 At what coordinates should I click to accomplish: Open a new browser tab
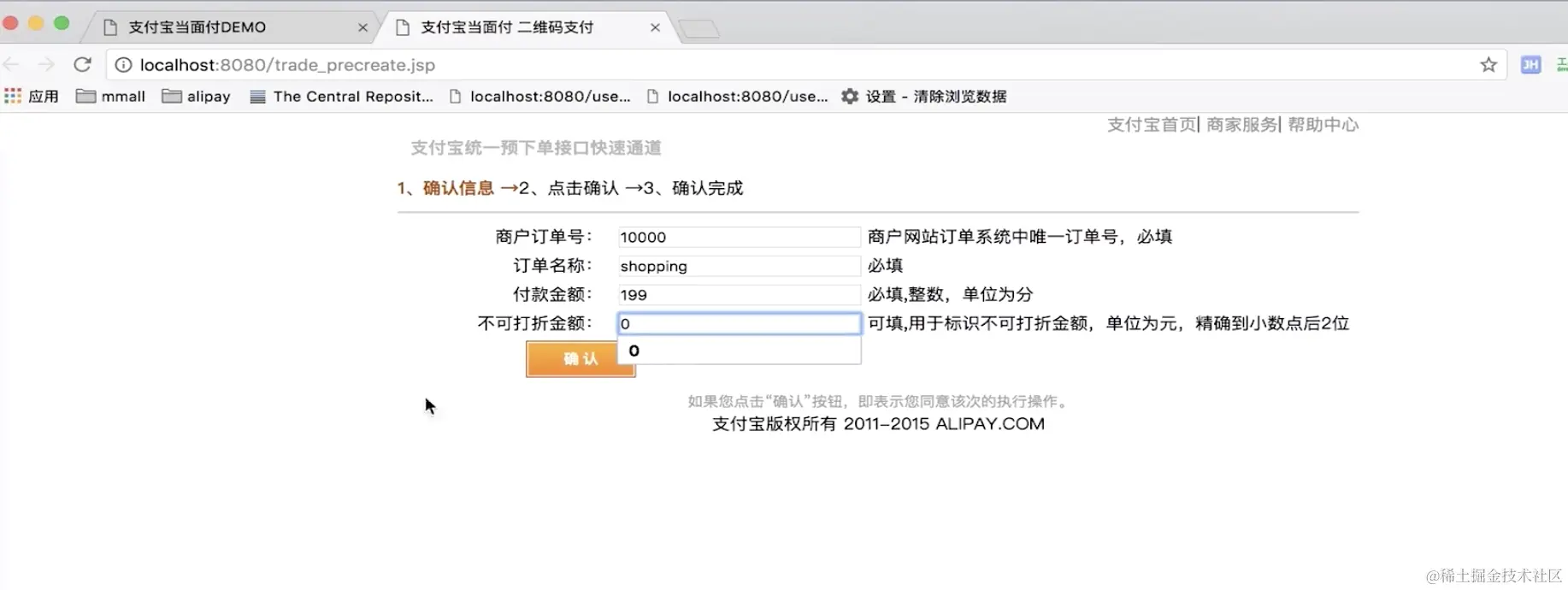699,29
